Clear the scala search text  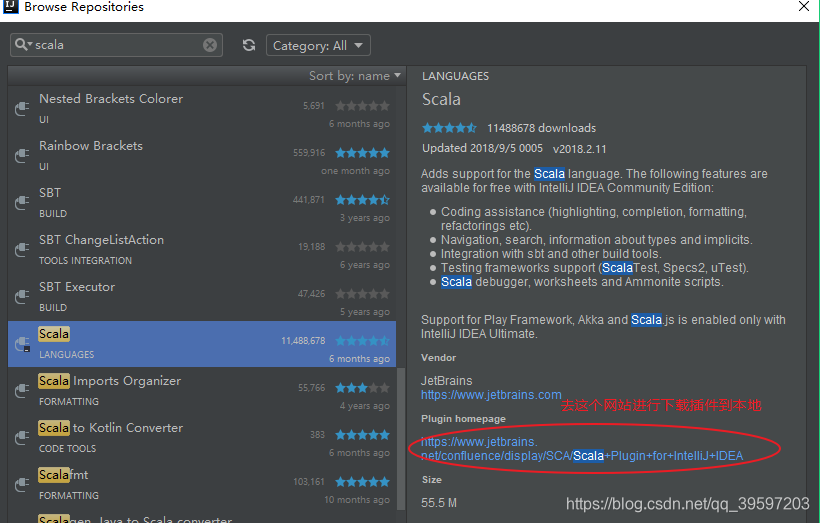(x=210, y=45)
